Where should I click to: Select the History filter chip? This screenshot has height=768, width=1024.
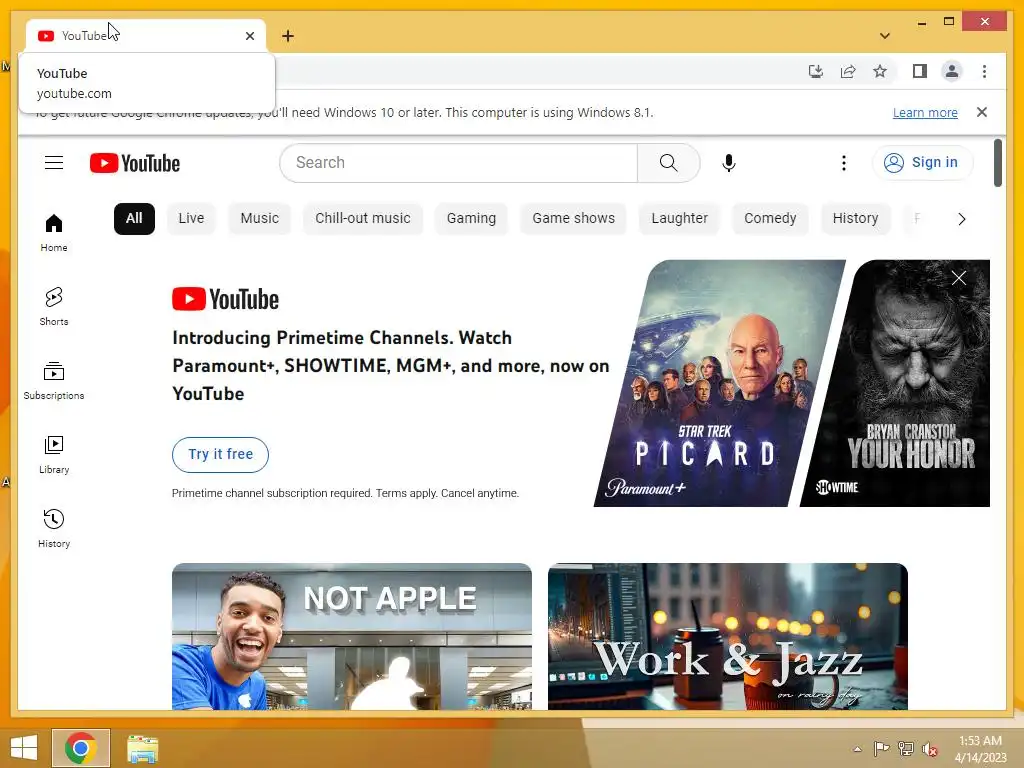tap(855, 218)
